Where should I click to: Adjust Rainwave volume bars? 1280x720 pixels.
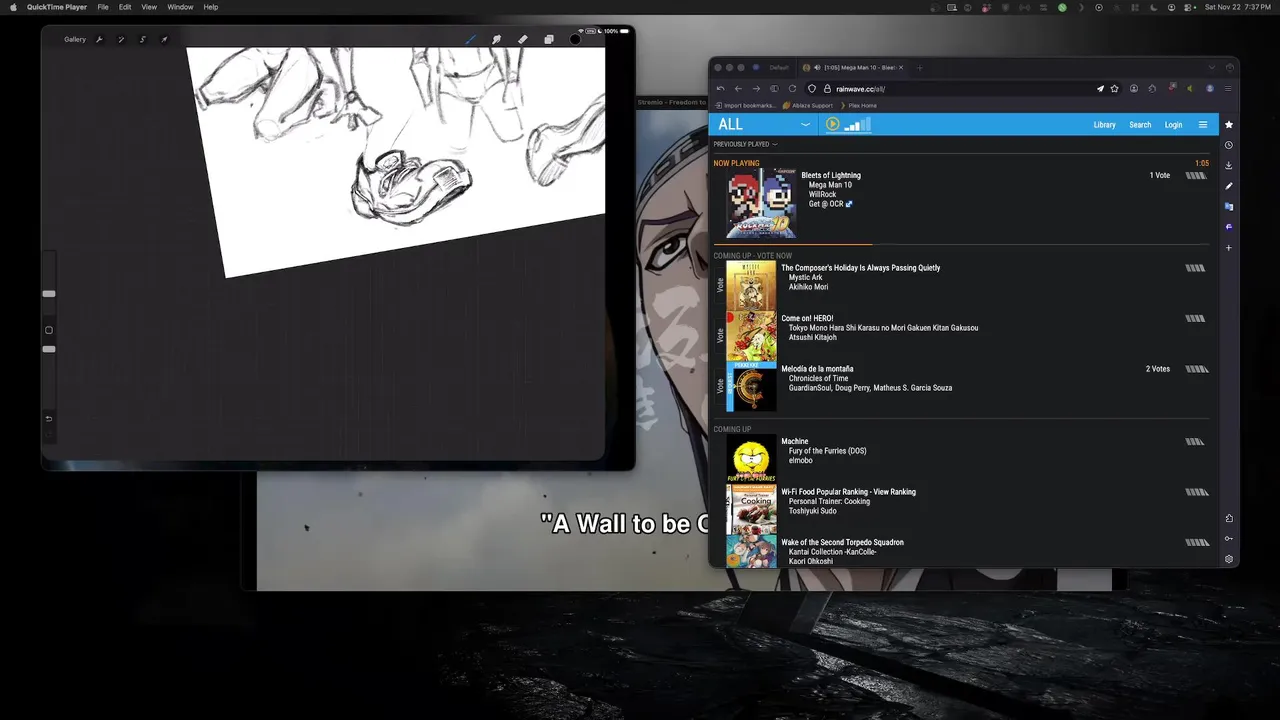tap(858, 124)
